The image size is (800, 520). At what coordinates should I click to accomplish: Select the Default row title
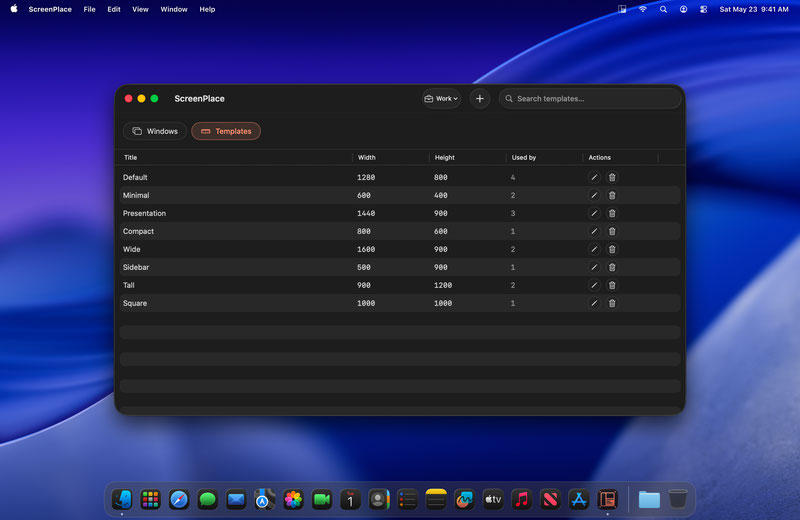pos(135,177)
